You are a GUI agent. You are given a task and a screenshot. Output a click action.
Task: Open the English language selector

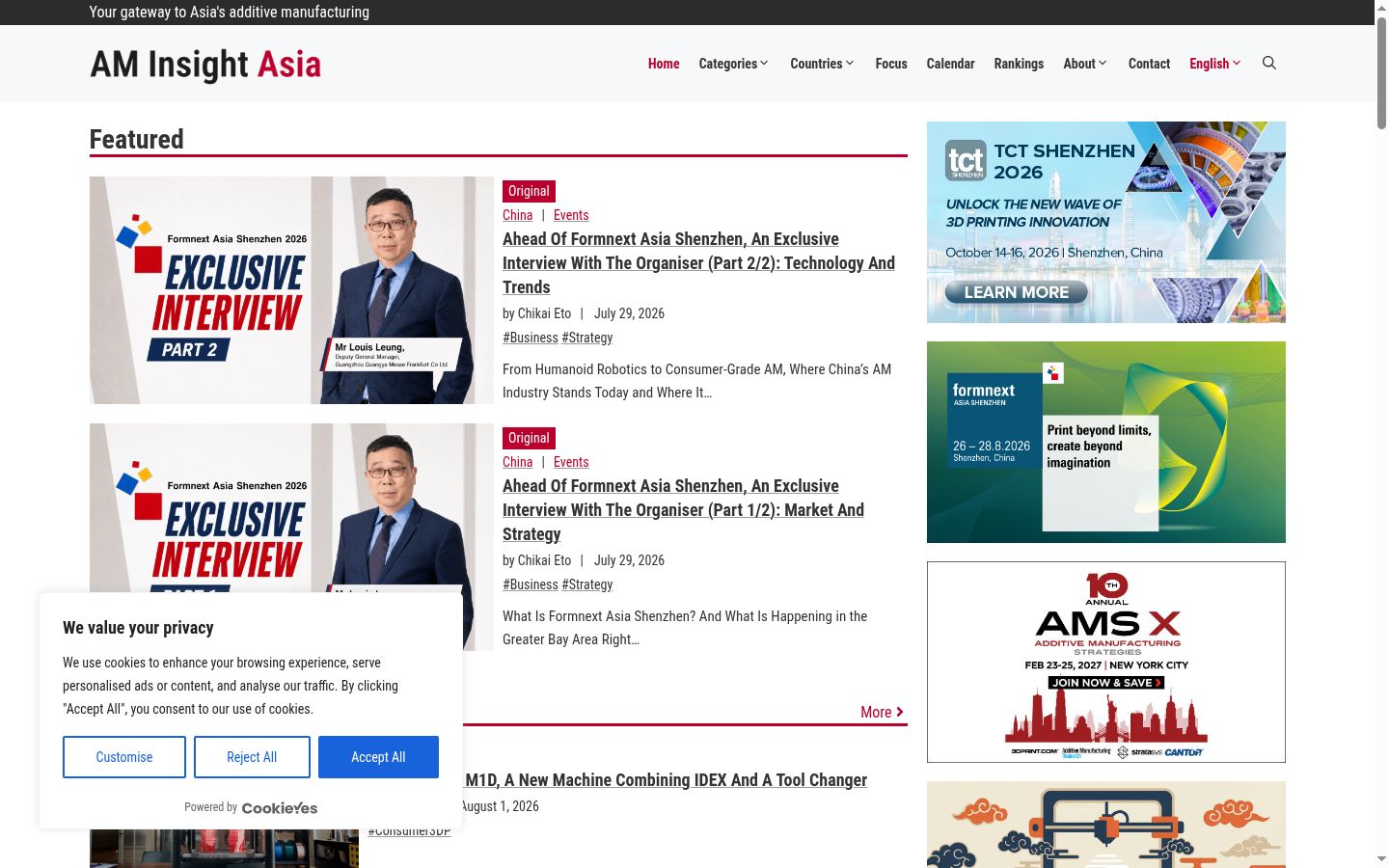1215,64
